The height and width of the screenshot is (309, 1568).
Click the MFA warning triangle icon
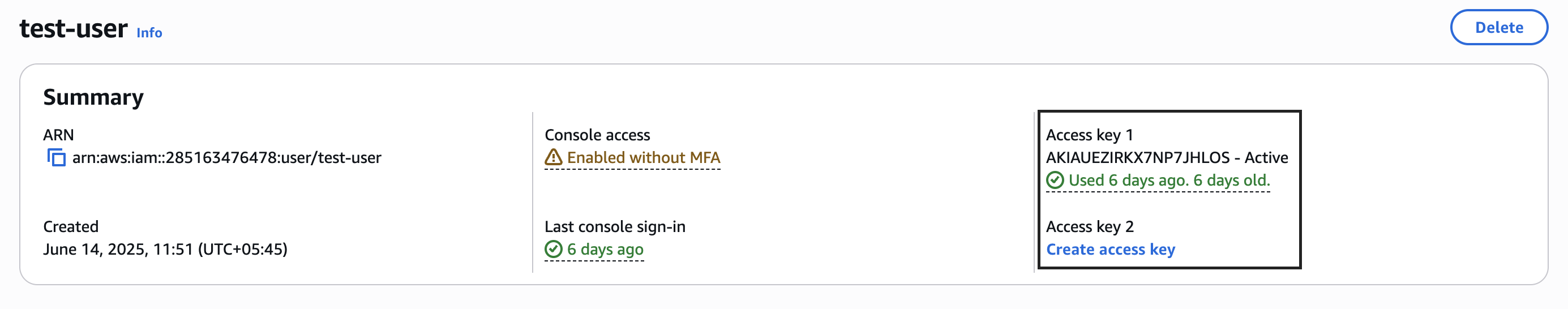tap(553, 157)
